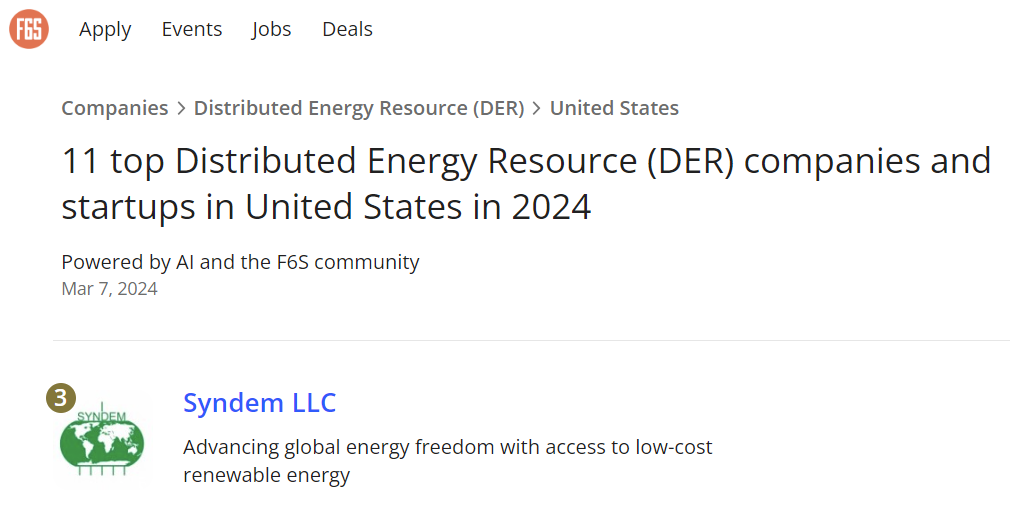The width and height of the screenshot is (1010, 530).
Task: Click the Mar 7, 2024 date
Action: coord(110,289)
